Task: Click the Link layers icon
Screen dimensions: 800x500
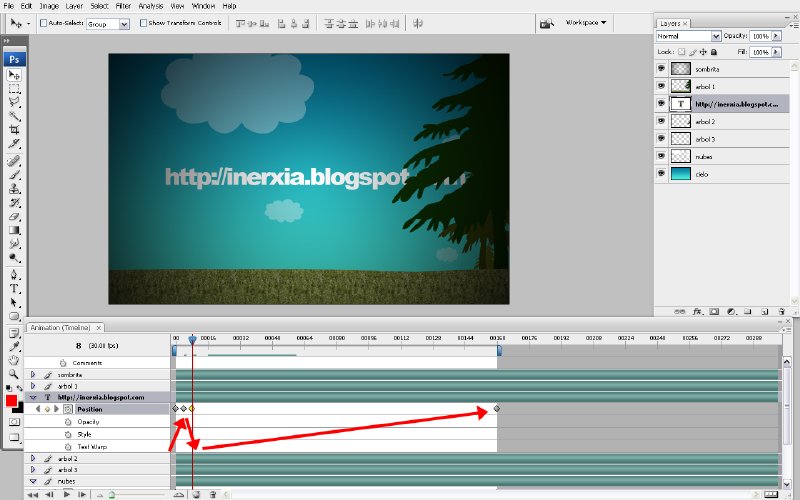Action: click(680, 311)
